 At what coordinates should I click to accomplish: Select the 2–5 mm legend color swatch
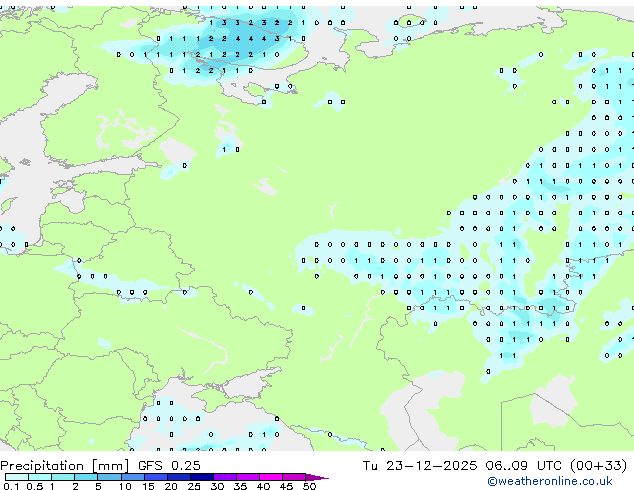click(x=86, y=477)
